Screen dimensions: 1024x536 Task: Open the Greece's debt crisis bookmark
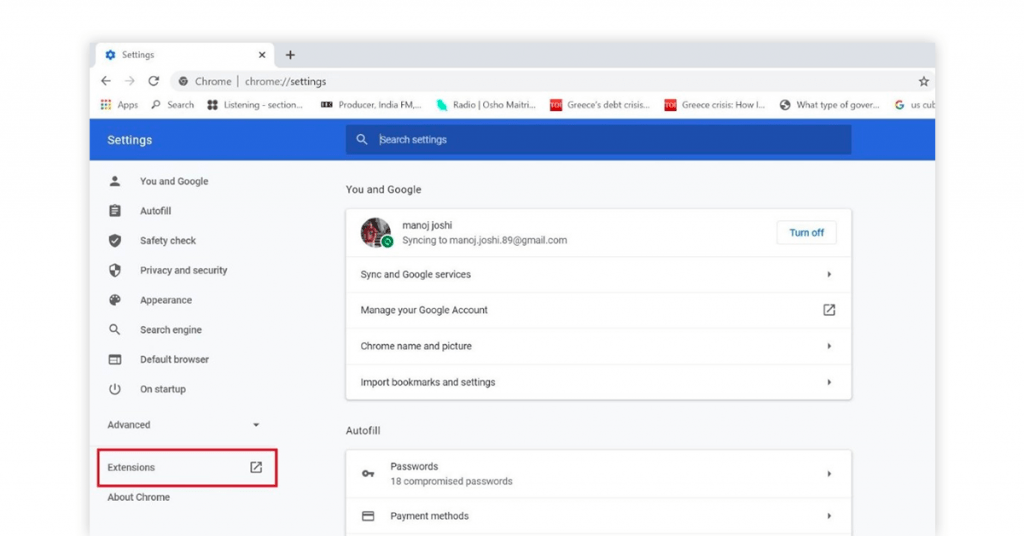click(600, 104)
